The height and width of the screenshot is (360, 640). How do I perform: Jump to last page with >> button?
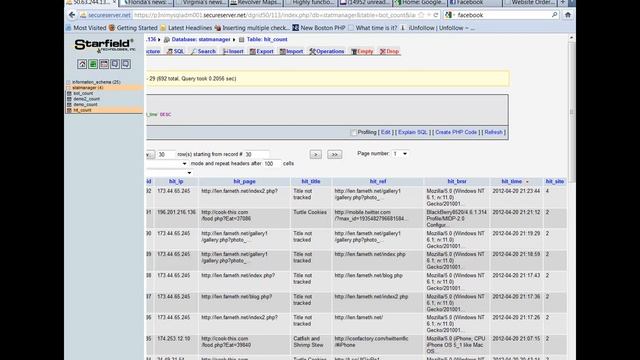point(334,154)
